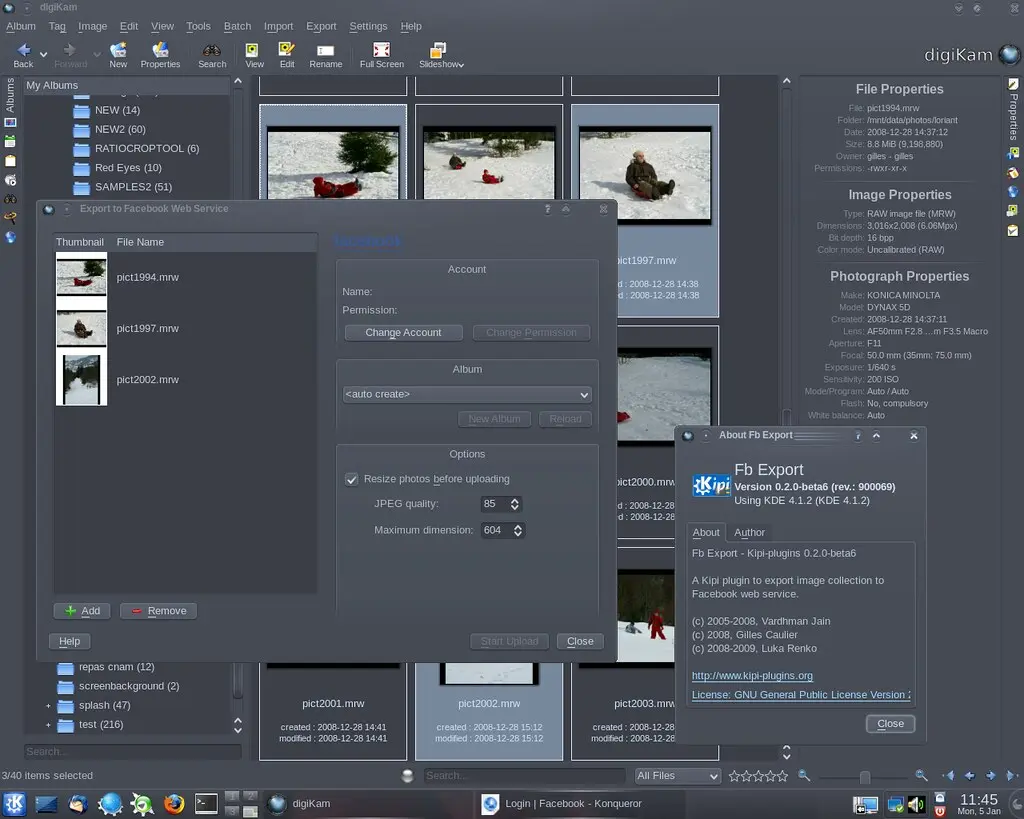
Task: Open the Rename tool in the toolbar
Action: [326, 53]
